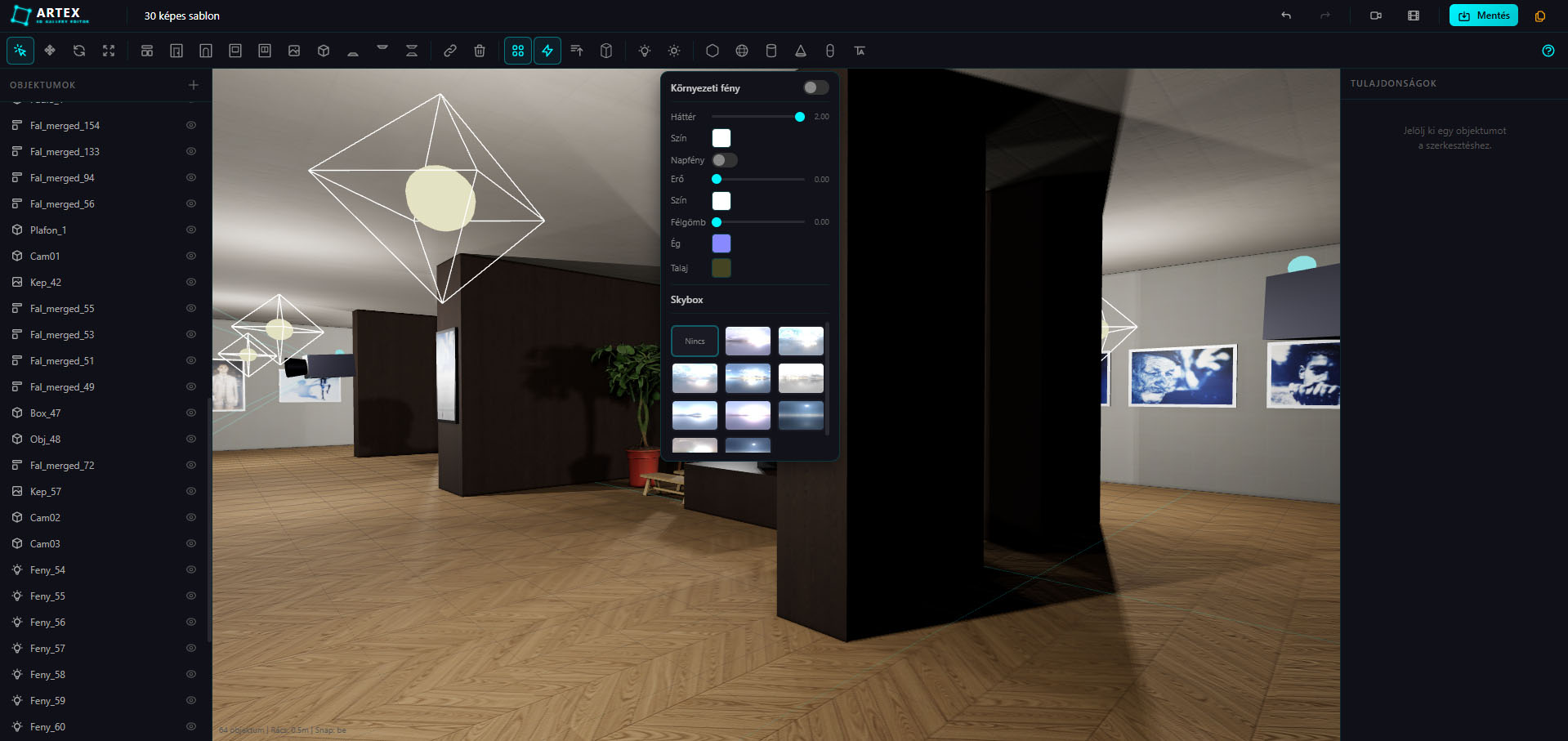Click the plus button in Objektumok header
Image resolution: width=1568 pixels, height=741 pixels.
(x=194, y=85)
